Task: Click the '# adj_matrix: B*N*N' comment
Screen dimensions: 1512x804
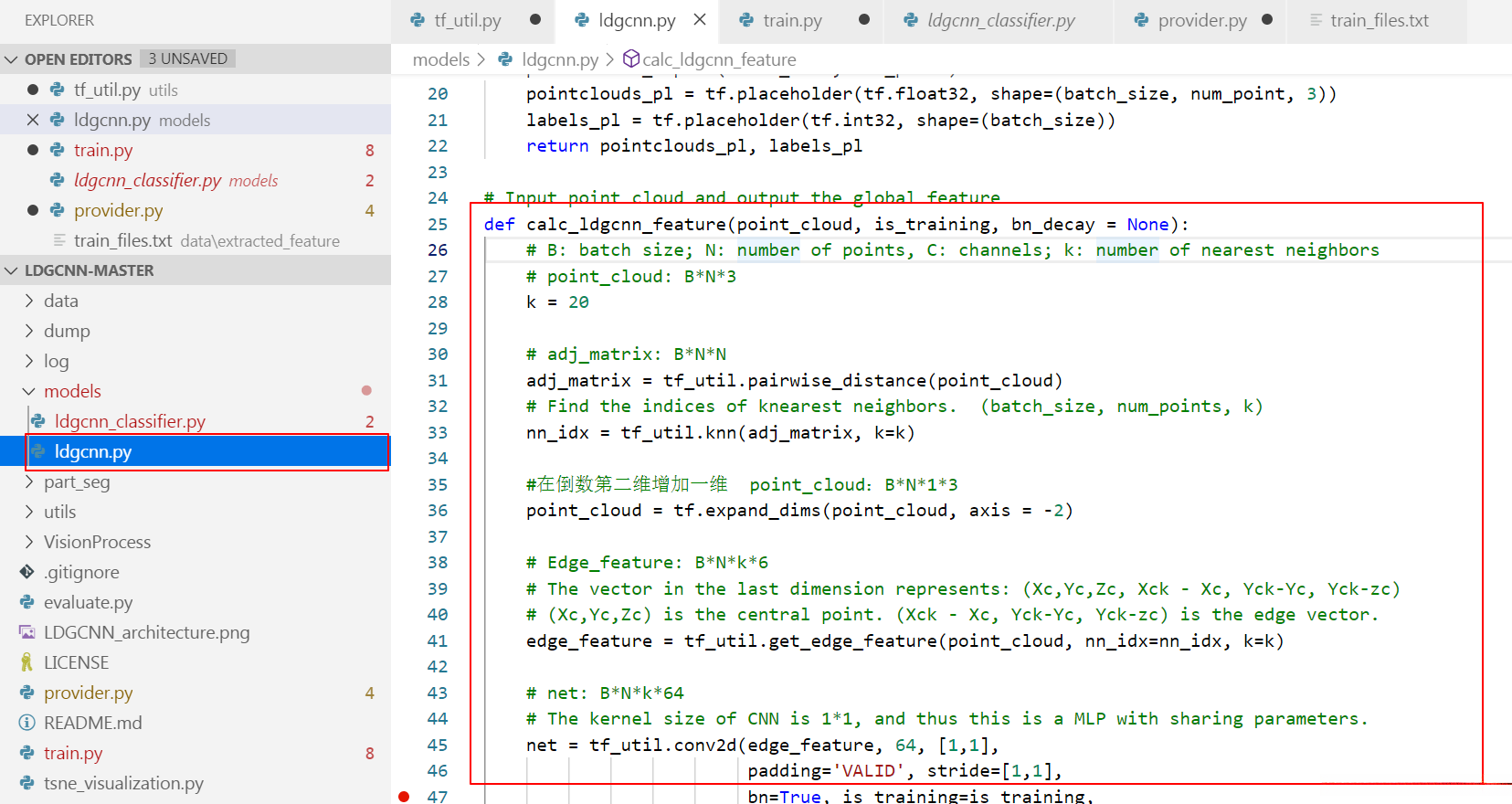Action: (627, 354)
